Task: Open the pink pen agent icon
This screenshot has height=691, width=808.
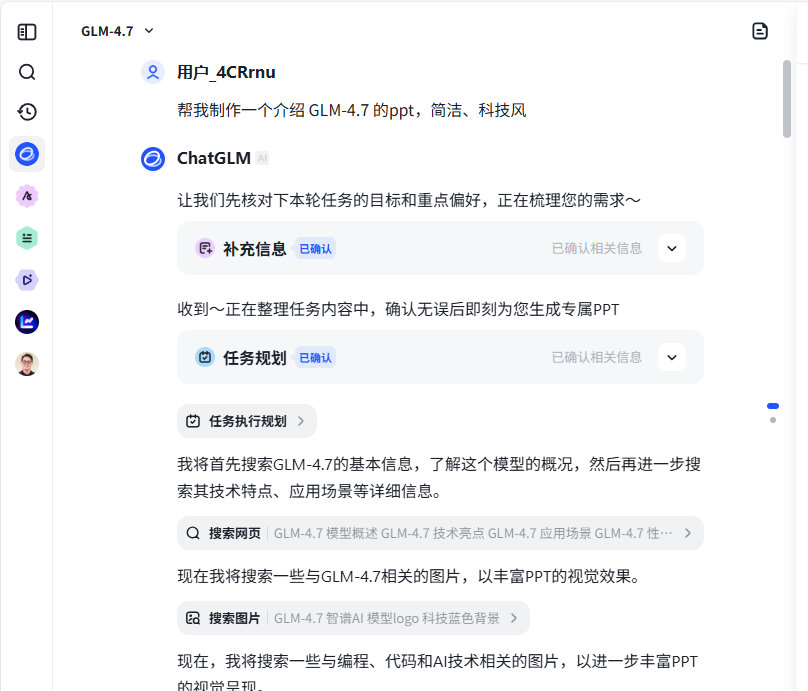Action: pyautogui.click(x=27, y=196)
